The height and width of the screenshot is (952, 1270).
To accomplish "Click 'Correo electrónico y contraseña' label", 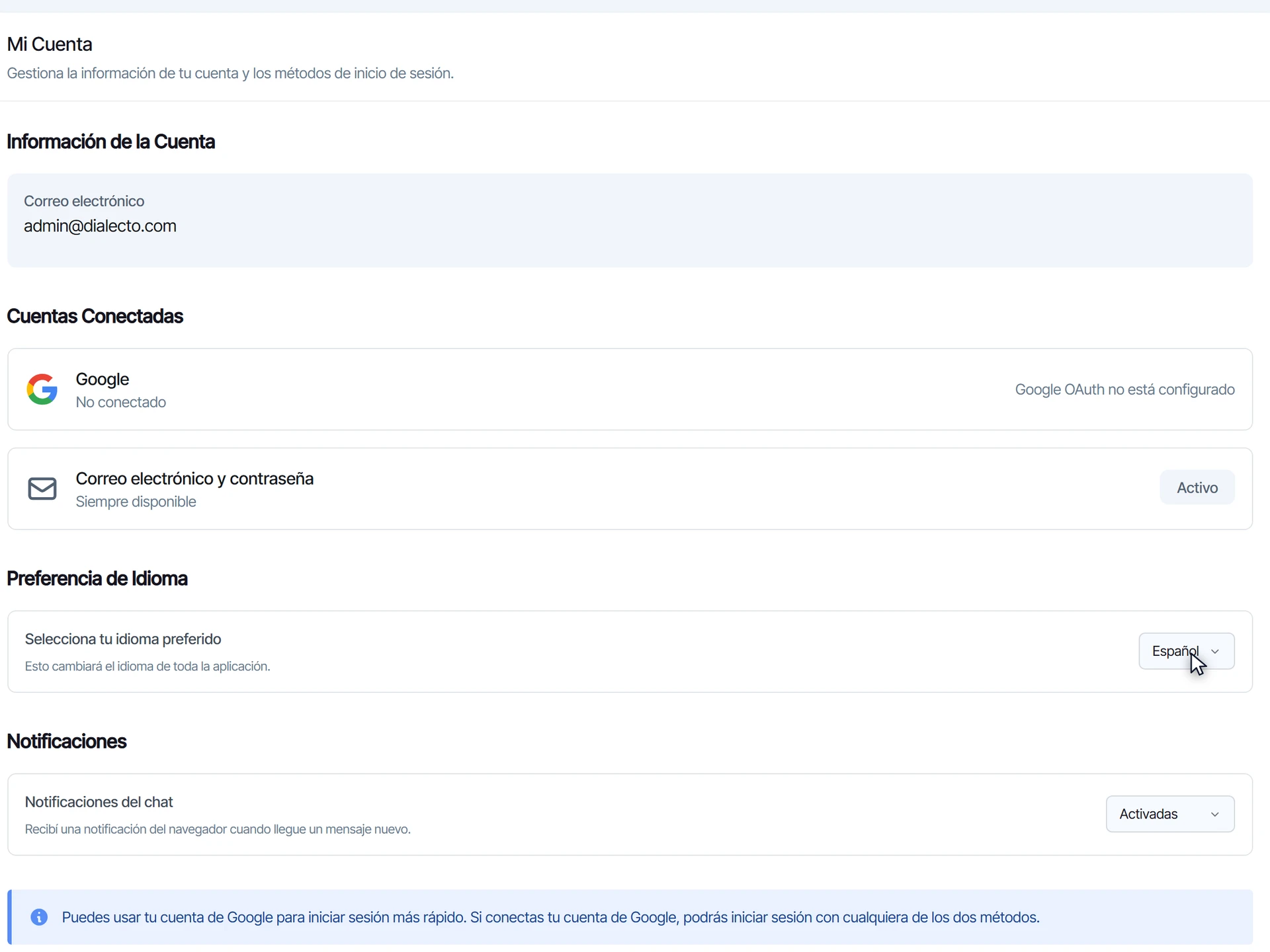I will 194,479.
